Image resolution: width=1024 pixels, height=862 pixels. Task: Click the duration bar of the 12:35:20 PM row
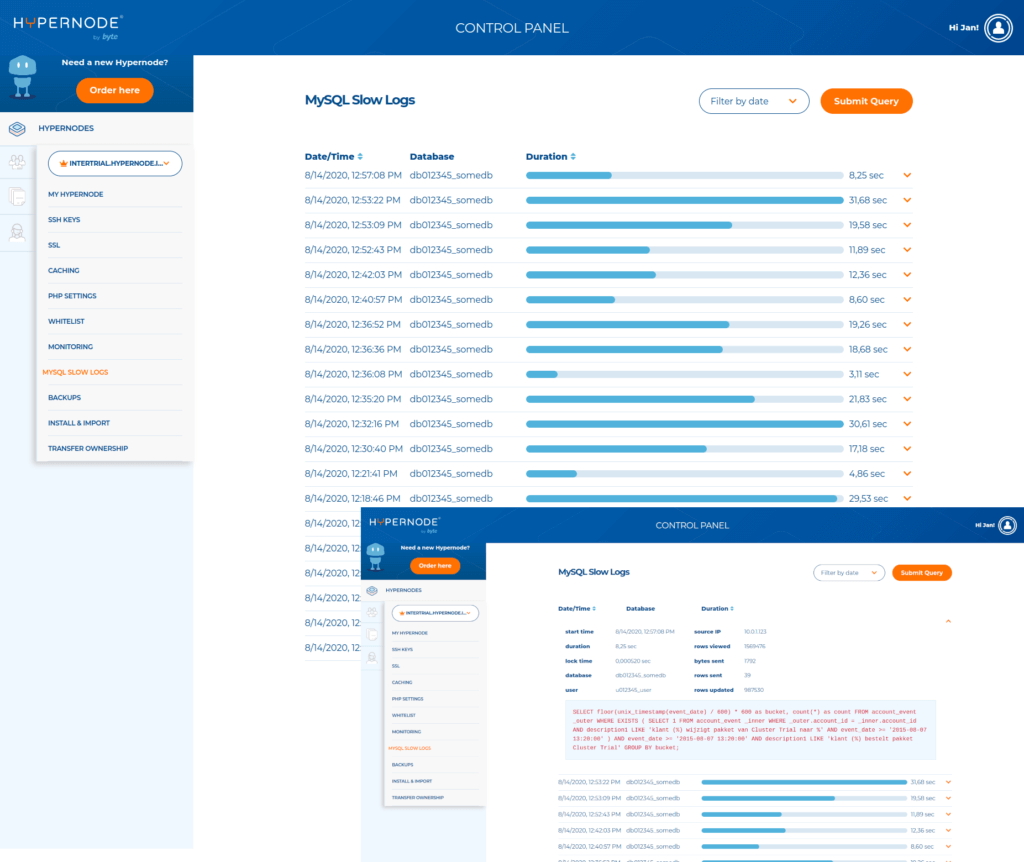[x=684, y=399]
